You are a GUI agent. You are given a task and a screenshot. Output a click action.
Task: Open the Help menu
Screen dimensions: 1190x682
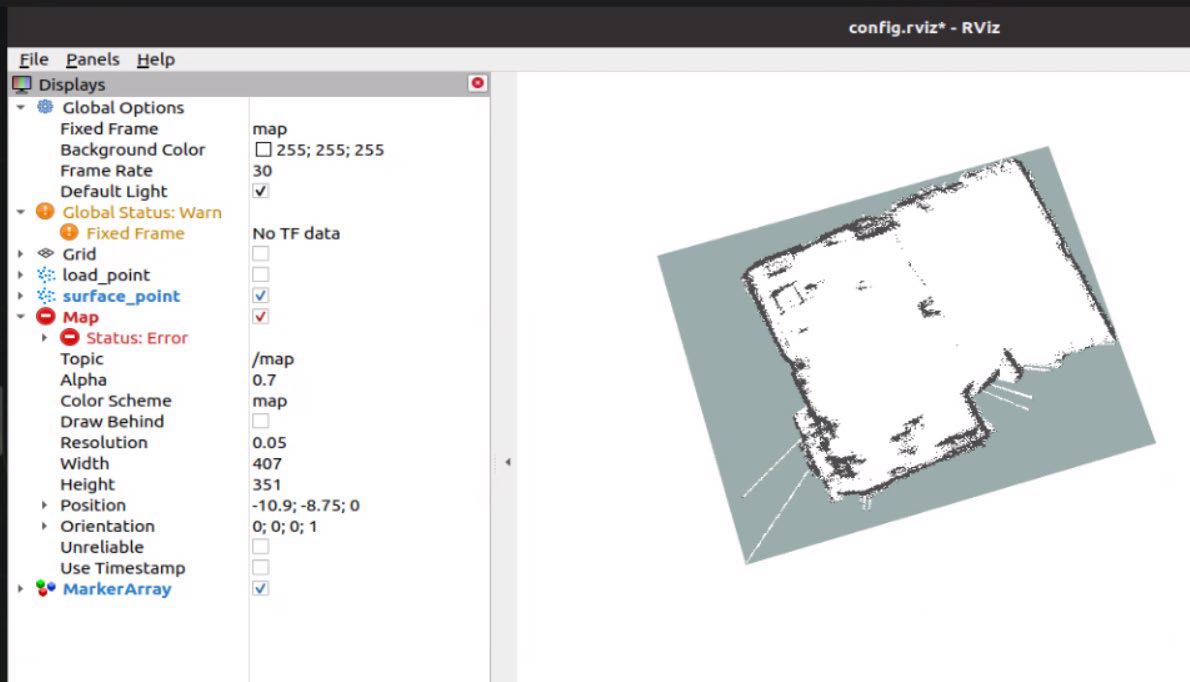(x=156, y=59)
